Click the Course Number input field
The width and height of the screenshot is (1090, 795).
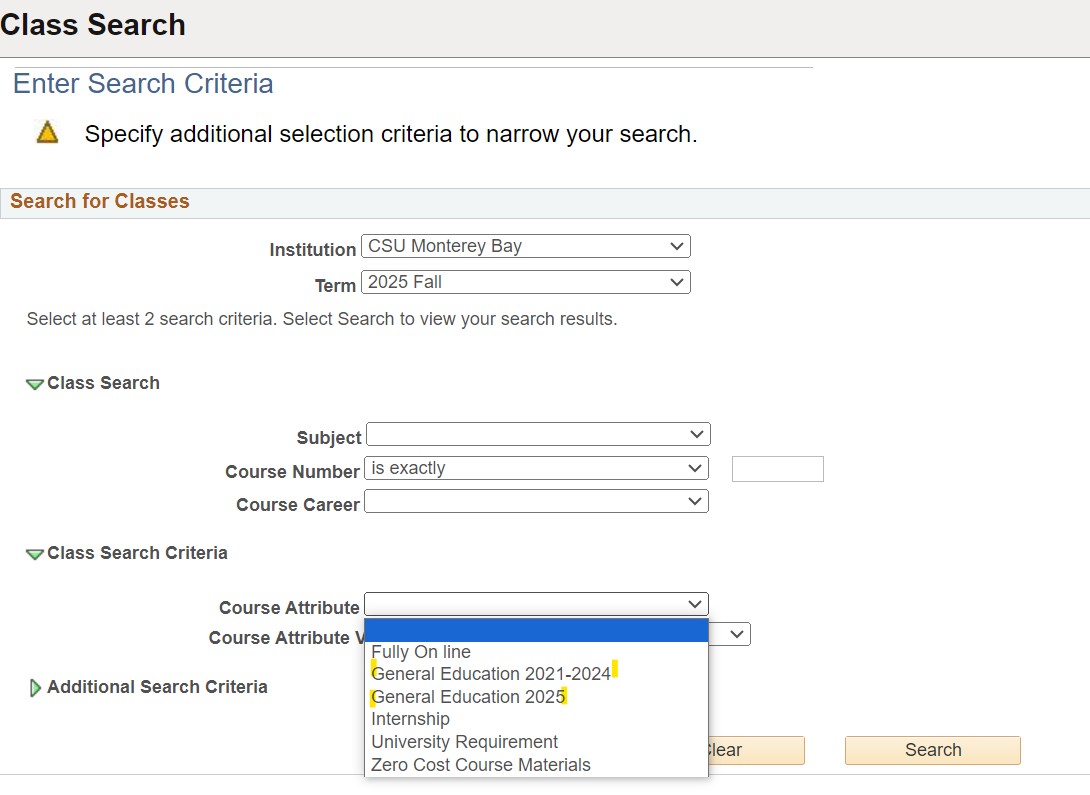pyautogui.click(x=777, y=468)
